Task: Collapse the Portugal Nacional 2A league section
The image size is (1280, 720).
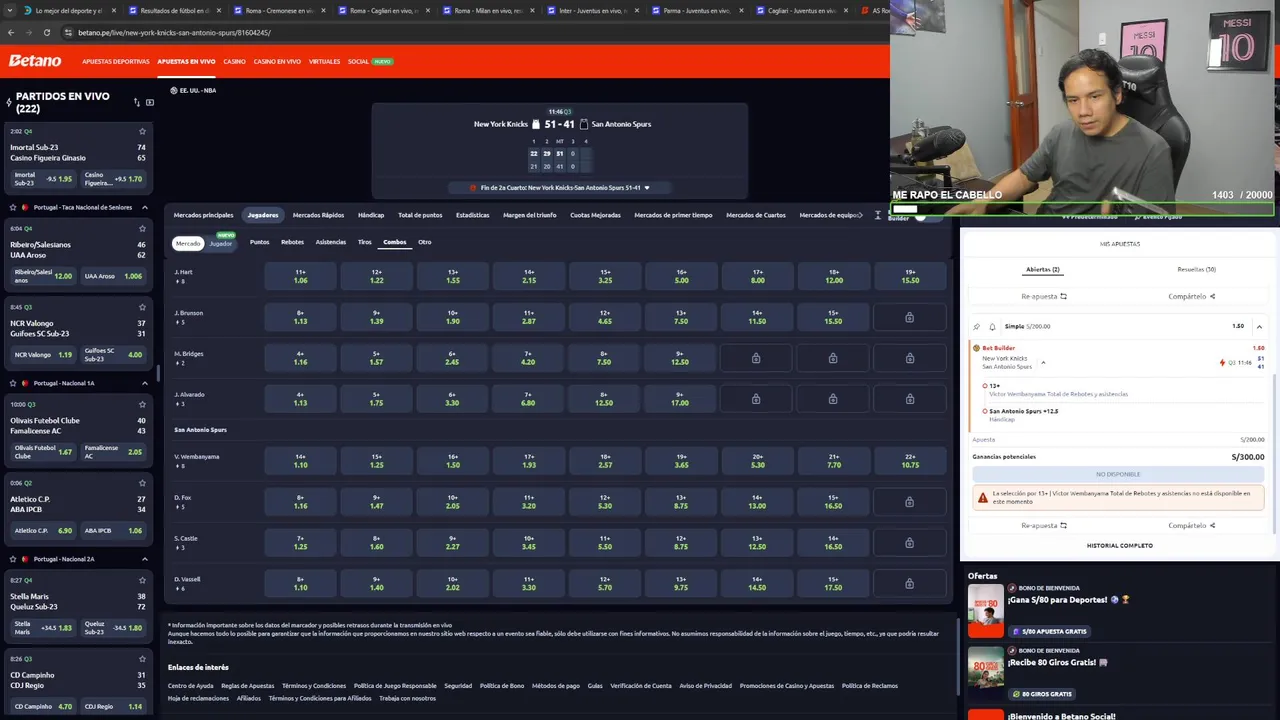Action: tap(145, 559)
